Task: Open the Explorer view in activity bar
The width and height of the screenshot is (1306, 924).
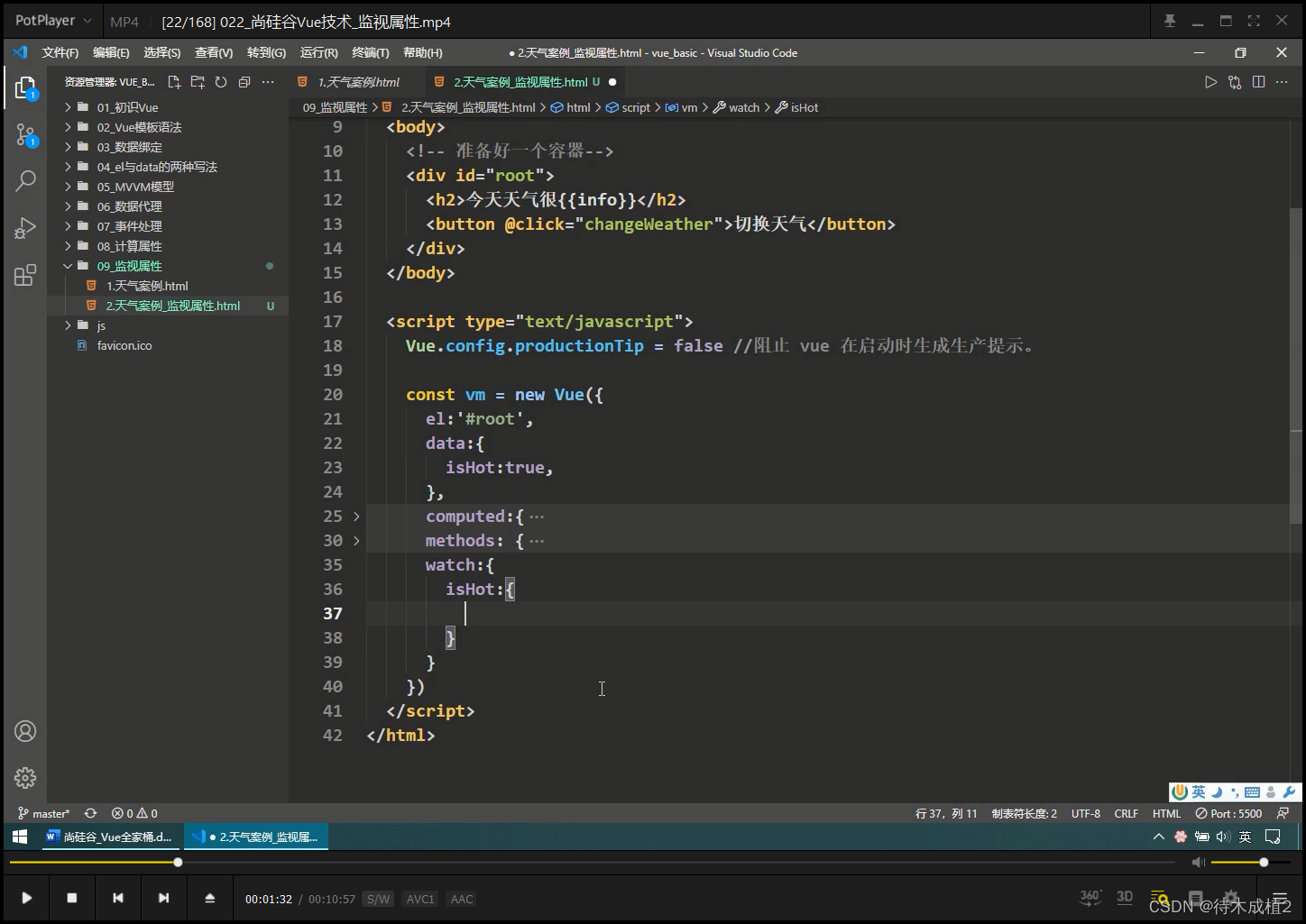Action: (x=25, y=87)
